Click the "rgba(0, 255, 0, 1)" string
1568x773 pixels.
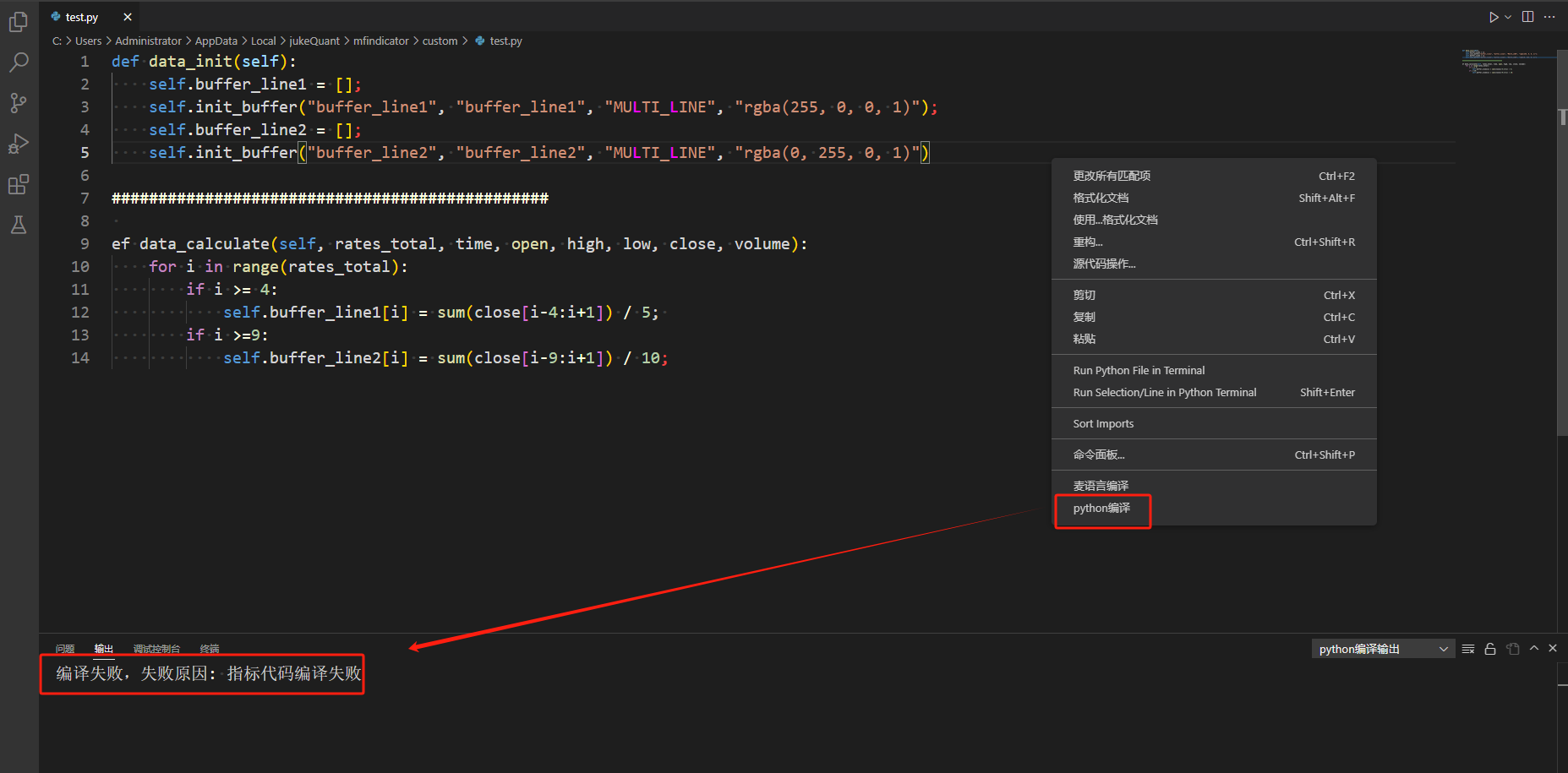click(826, 153)
